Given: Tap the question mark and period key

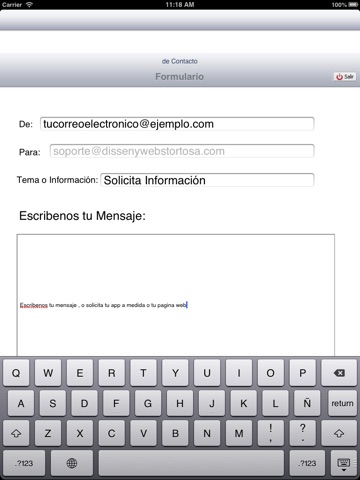Looking at the screenshot, I should point(303,433).
